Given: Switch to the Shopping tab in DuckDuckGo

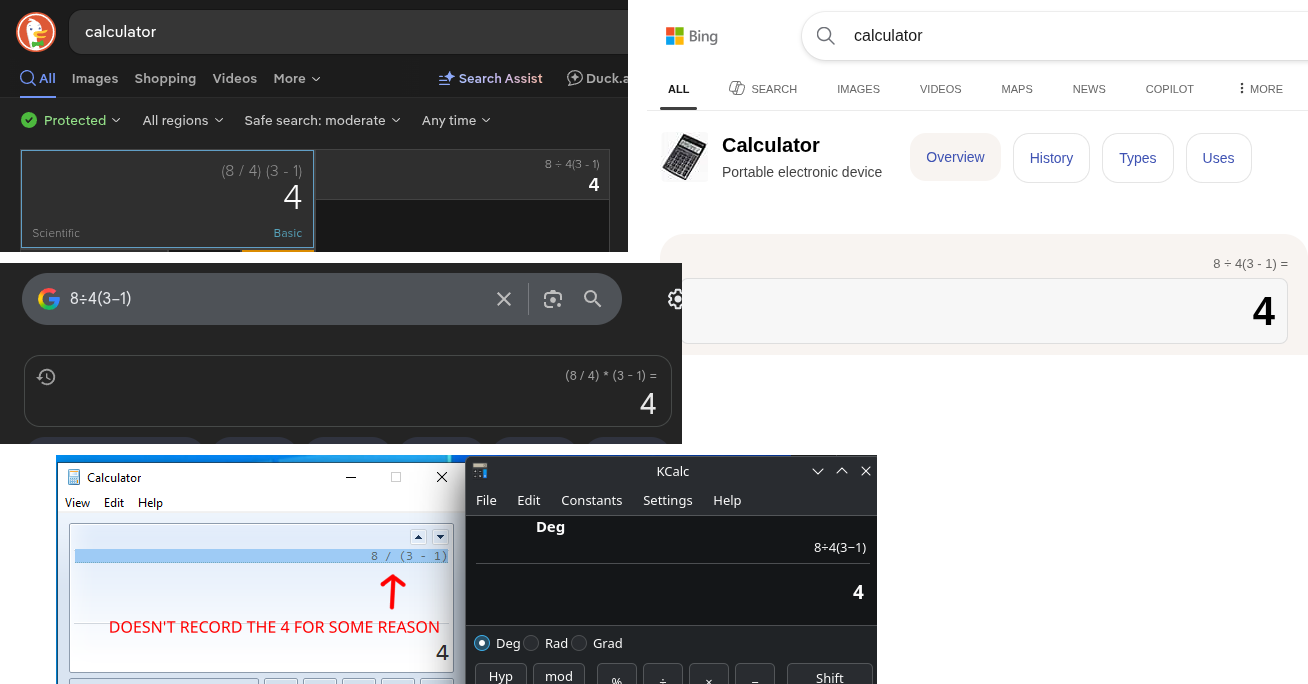Looking at the screenshot, I should [x=165, y=78].
